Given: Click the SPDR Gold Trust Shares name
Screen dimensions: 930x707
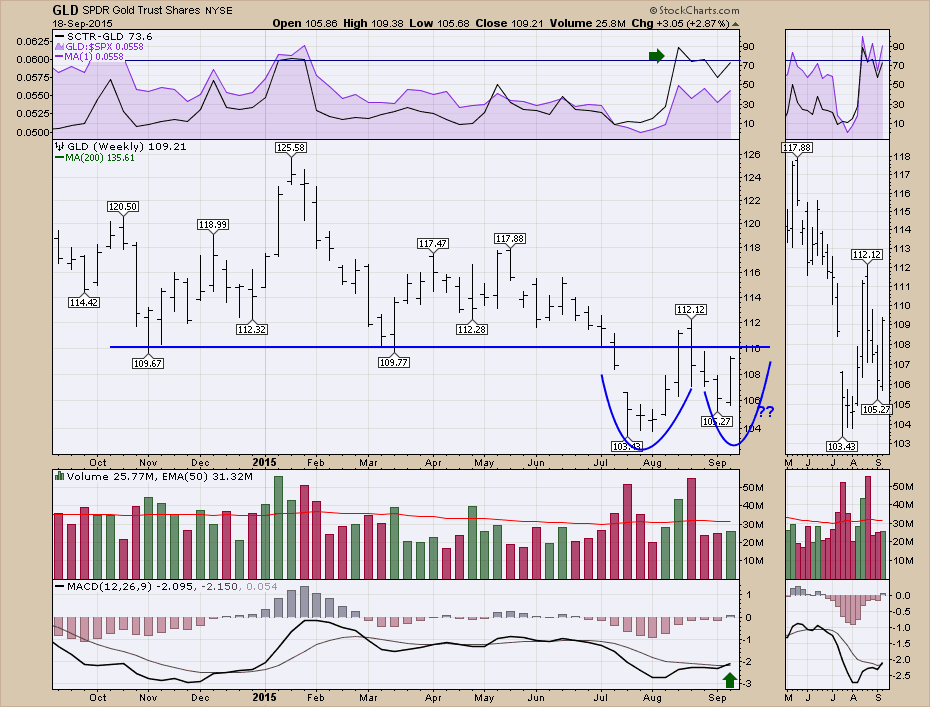Looking at the screenshot, I should [x=141, y=11].
